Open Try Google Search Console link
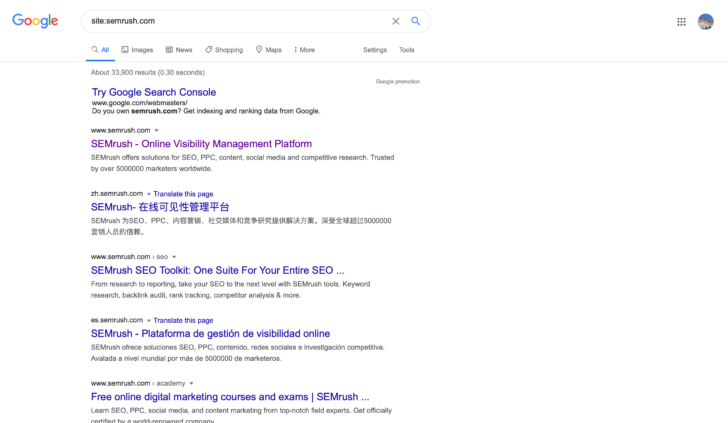728x423 pixels. click(154, 92)
